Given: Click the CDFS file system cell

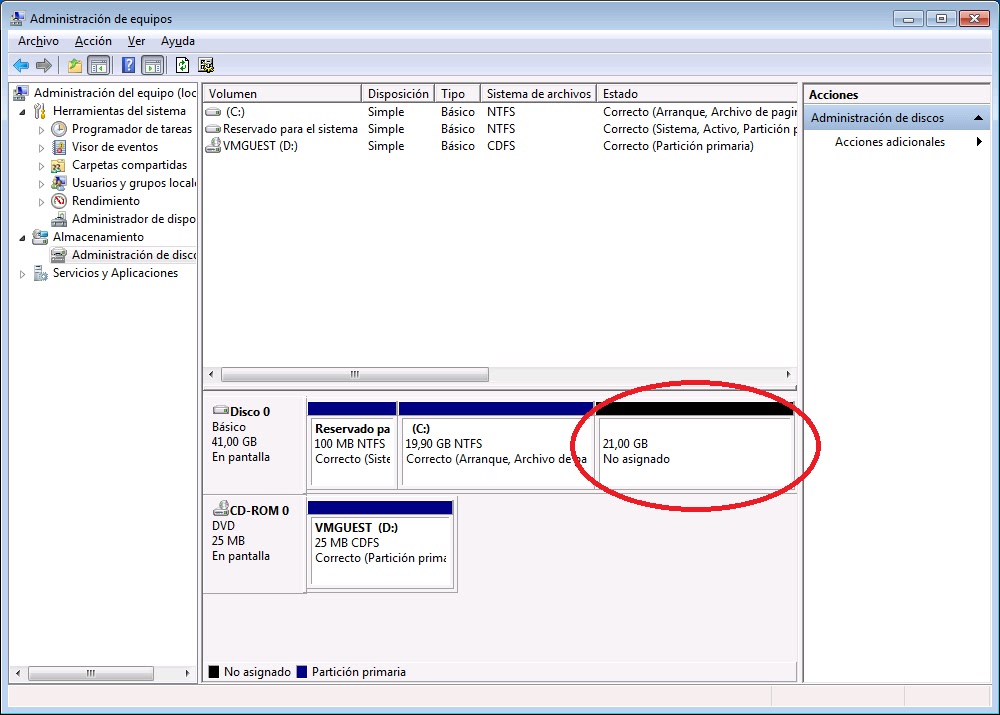Looking at the screenshot, I should (x=501, y=146).
